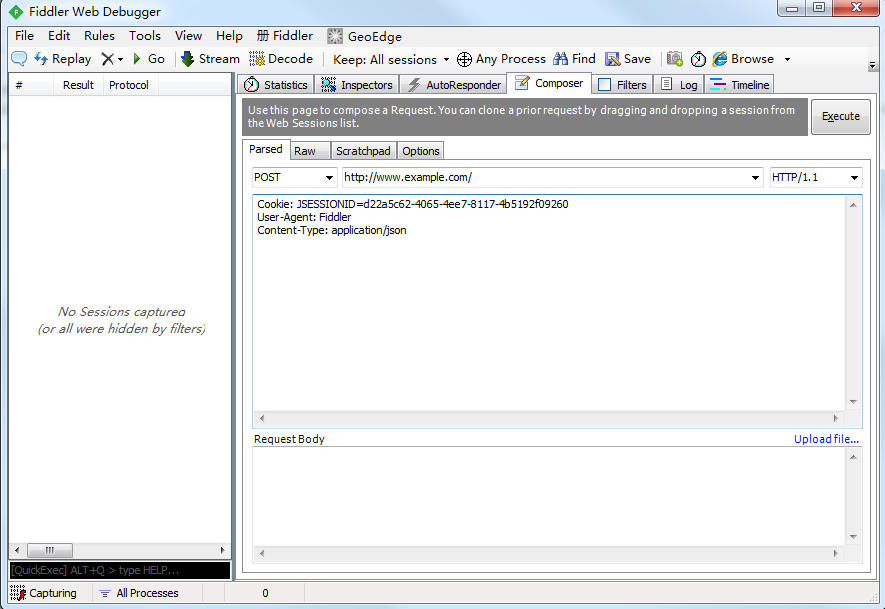The image size is (885, 609).
Task: Expand the URL history dropdown arrow
Action: click(x=755, y=178)
